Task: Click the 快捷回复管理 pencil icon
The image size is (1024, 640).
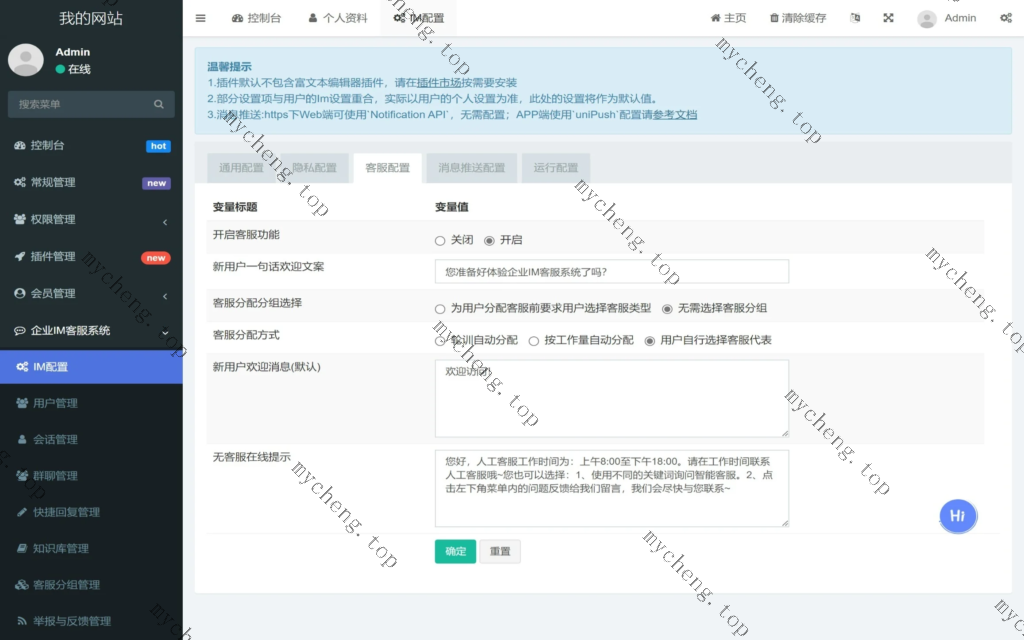Action: pyautogui.click(x=22, y=512)
